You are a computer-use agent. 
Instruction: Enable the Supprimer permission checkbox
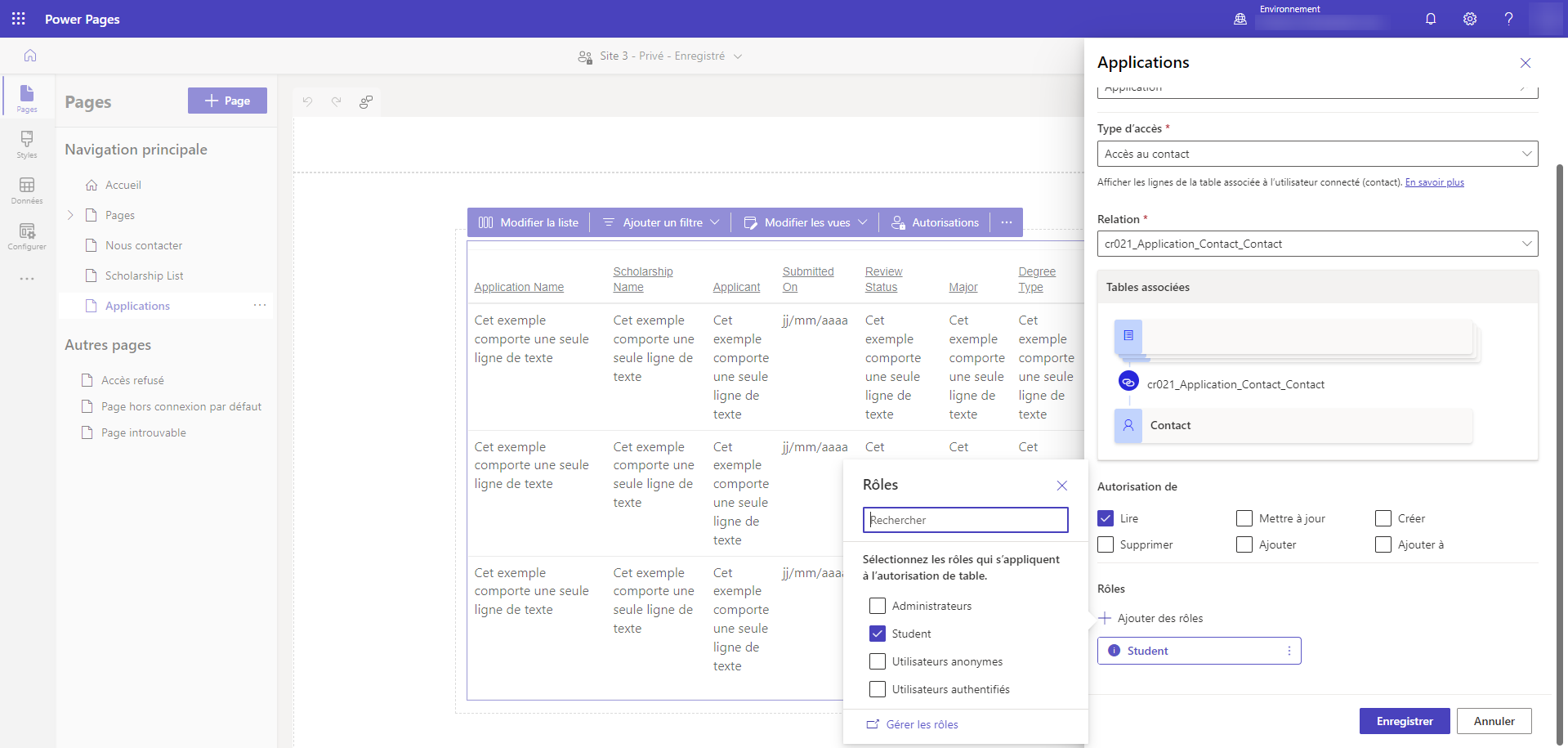coord(1106,544)
